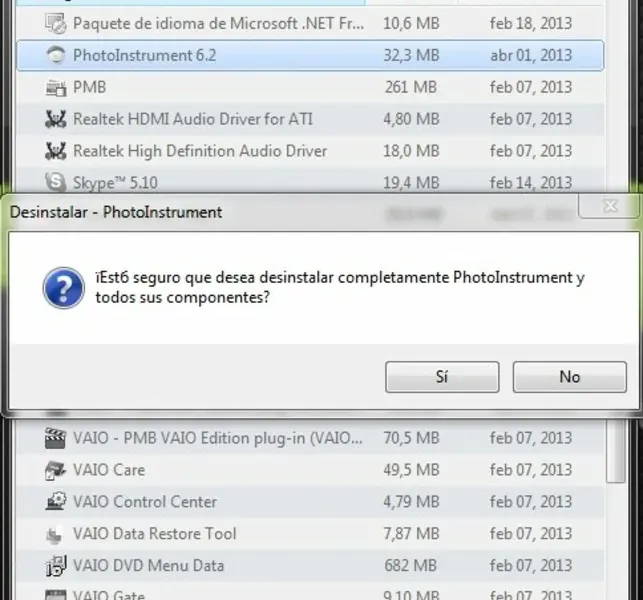Confirm uninstall with the Sí button

click(442, 377)
